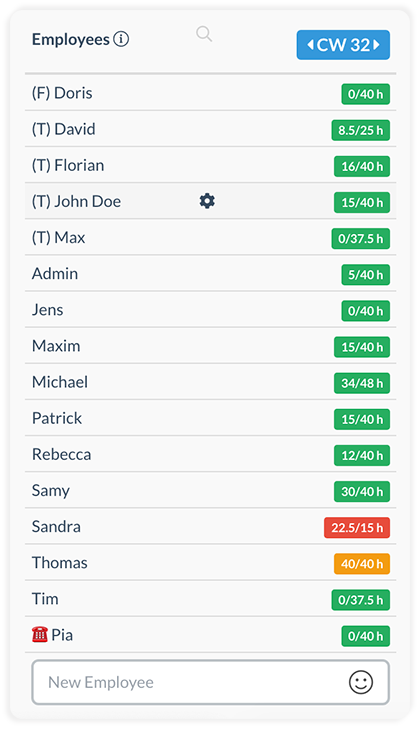Click the New Employee input field

[x=210, y=682]
